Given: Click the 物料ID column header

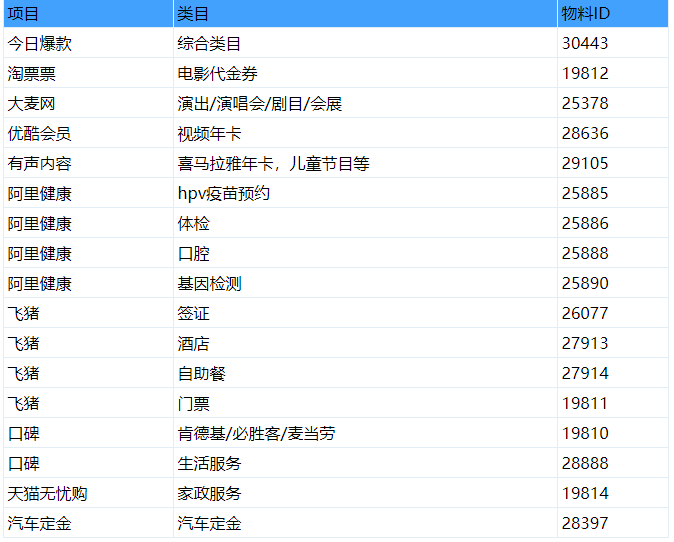Looking at the screenshot, I should pos(613,14).
